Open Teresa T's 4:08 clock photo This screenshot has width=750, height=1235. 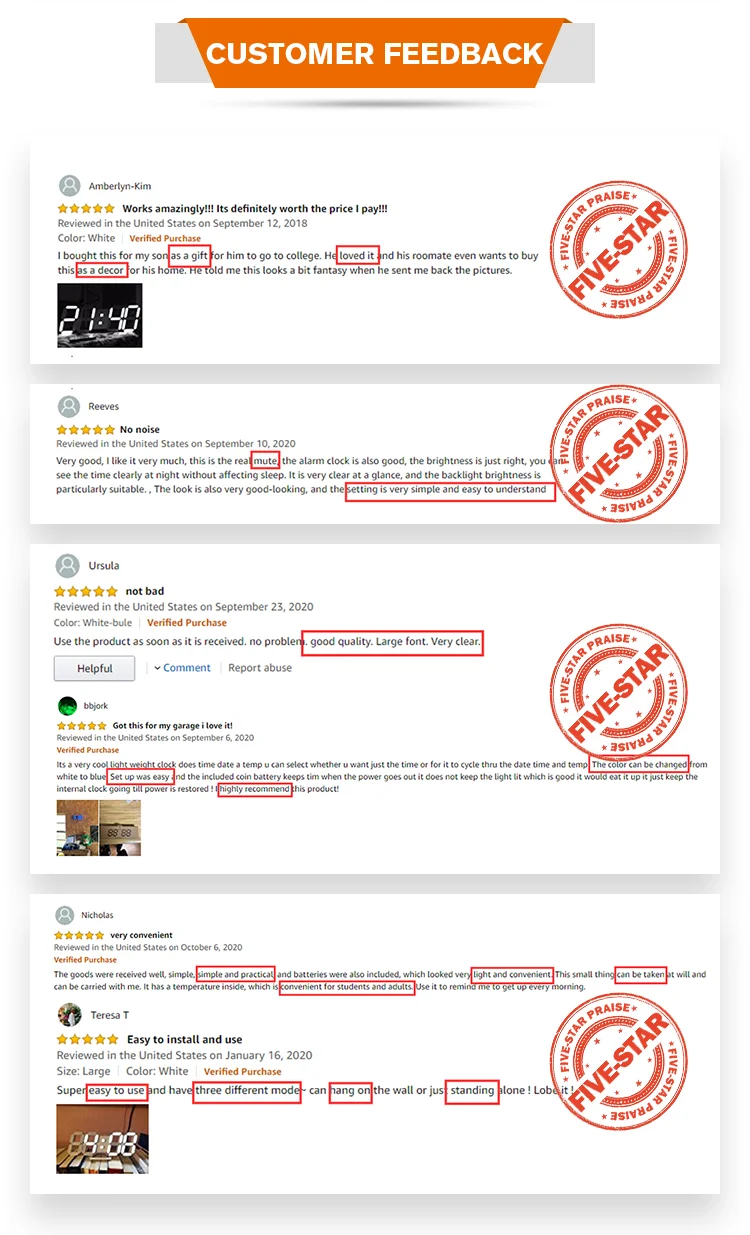pyautogui.click(x=102, y=1139)
